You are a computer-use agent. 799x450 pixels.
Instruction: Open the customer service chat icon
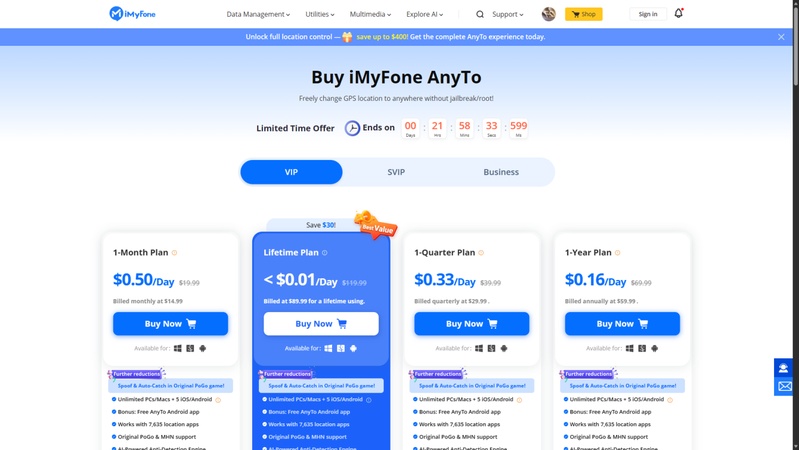(783, 367)
